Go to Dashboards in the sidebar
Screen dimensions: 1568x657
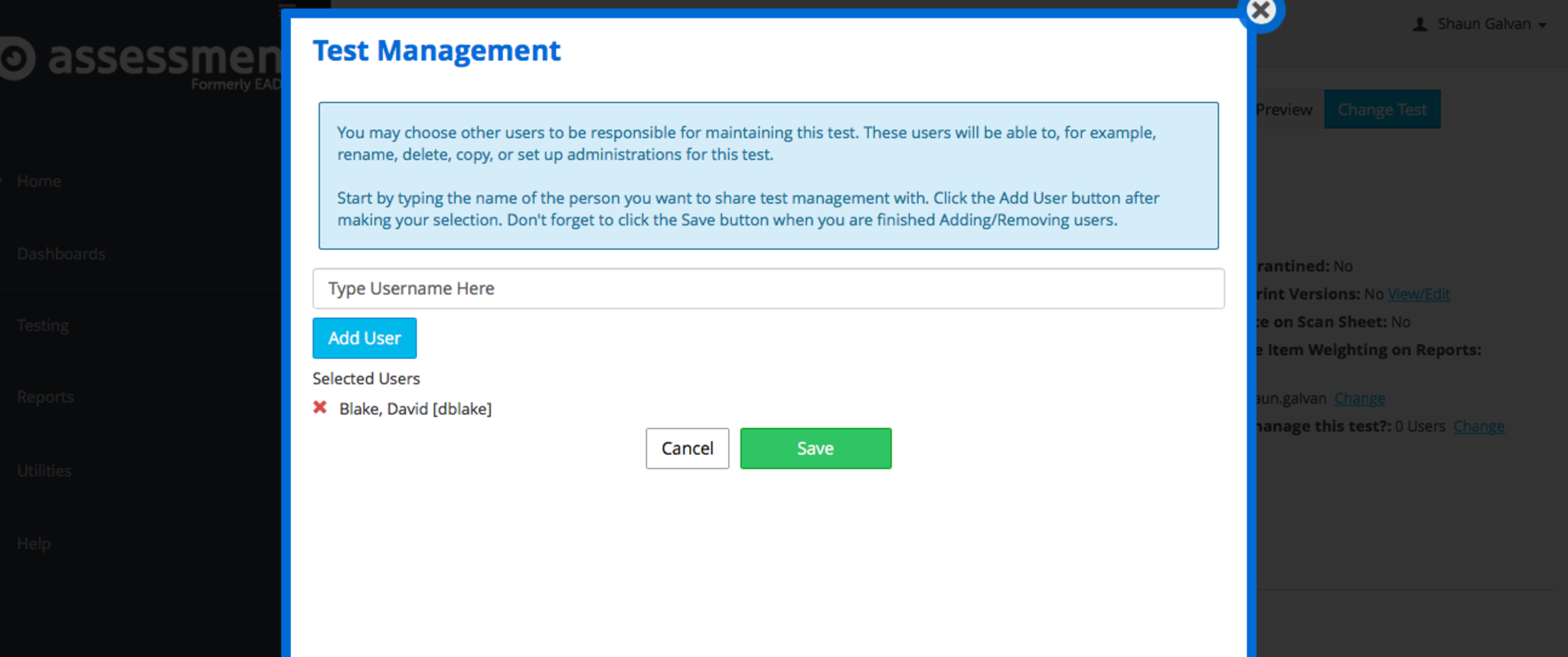click(61, 253)
